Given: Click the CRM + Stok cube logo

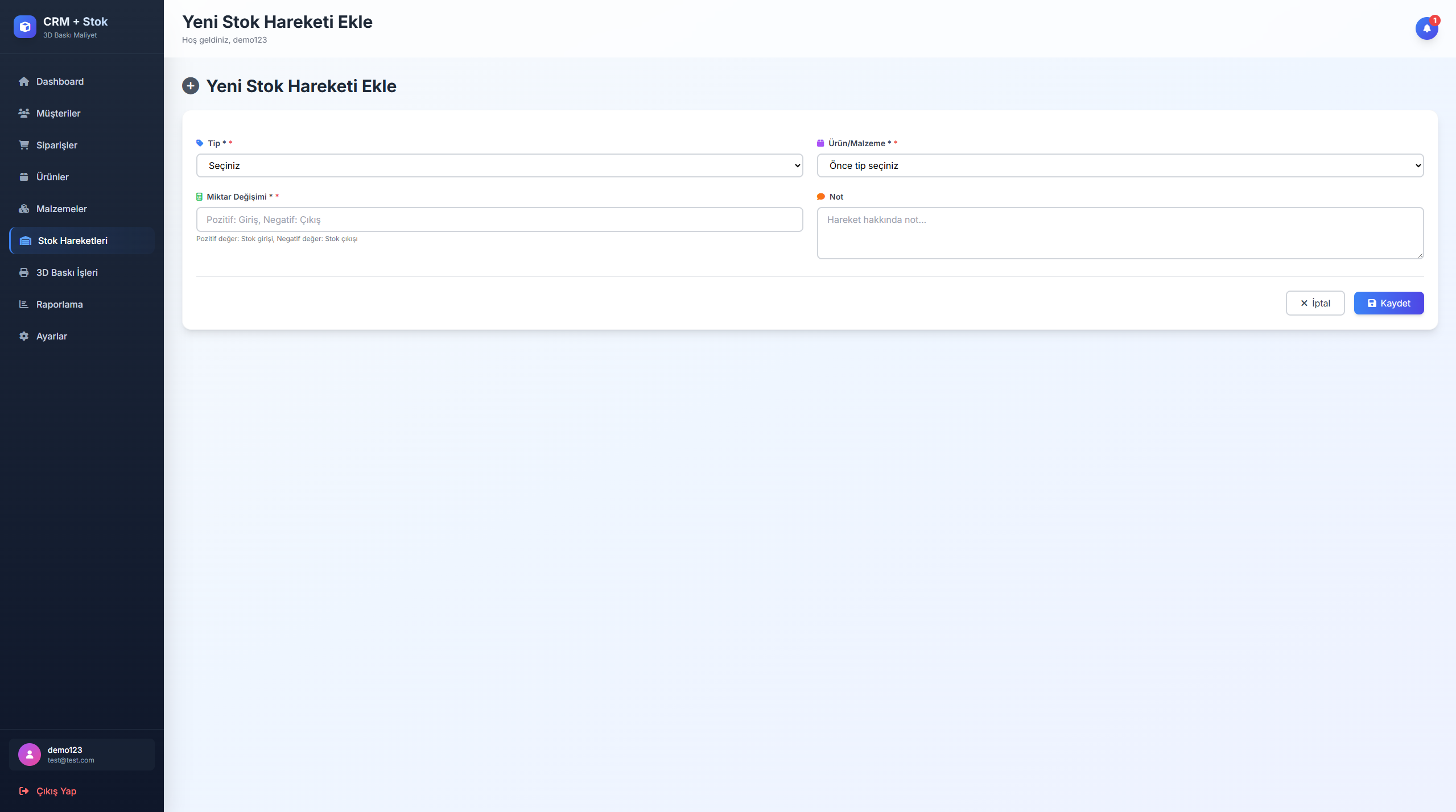Looking at the screenshot, I should pos(25,27).
